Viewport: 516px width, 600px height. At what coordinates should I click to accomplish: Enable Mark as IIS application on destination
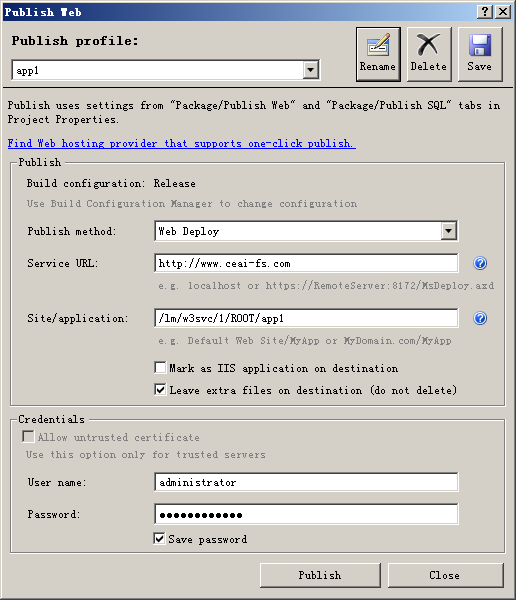pos(160,368)
